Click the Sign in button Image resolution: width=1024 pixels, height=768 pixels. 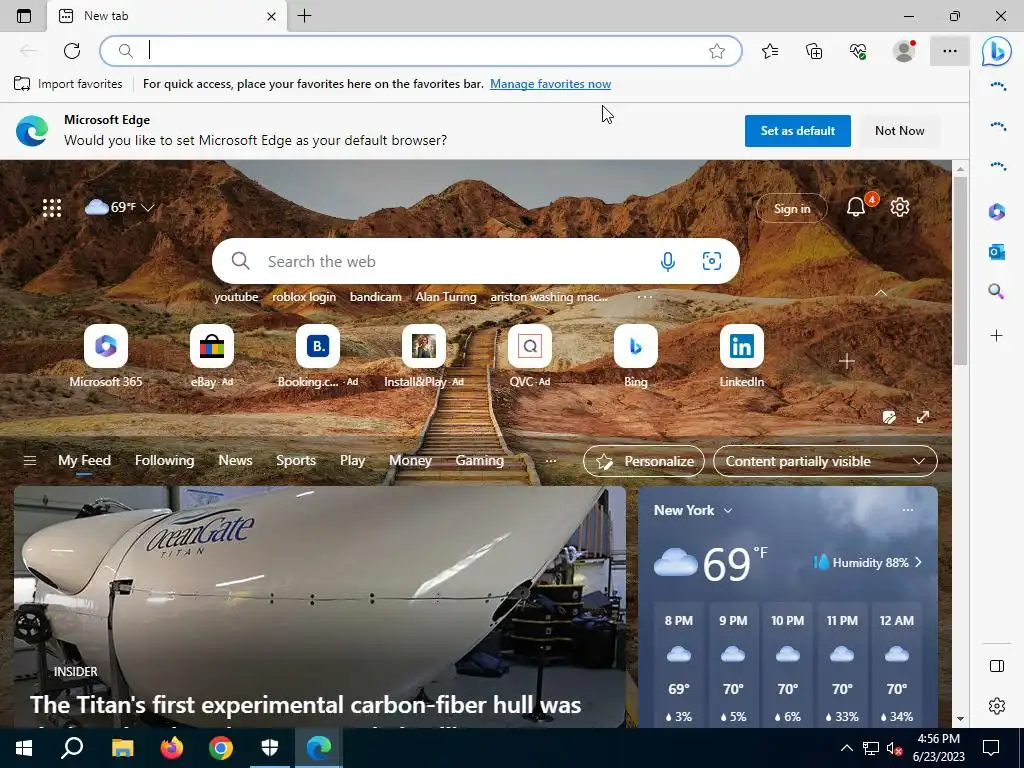point(792,209)
